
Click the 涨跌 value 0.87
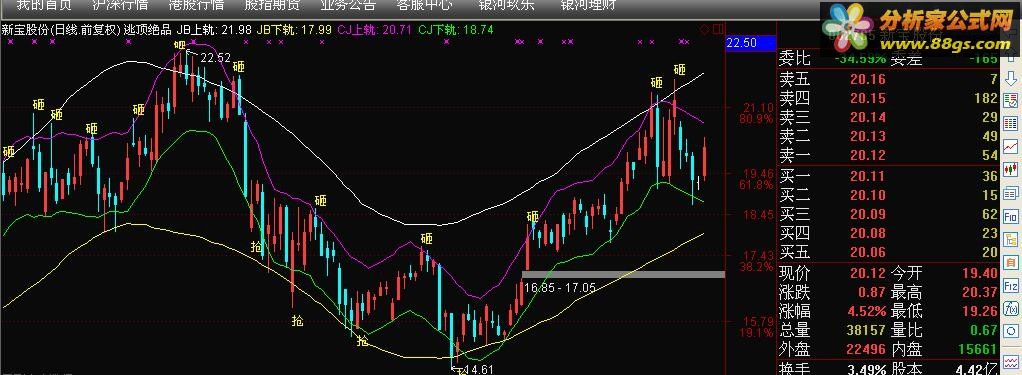tap(872, 292)
